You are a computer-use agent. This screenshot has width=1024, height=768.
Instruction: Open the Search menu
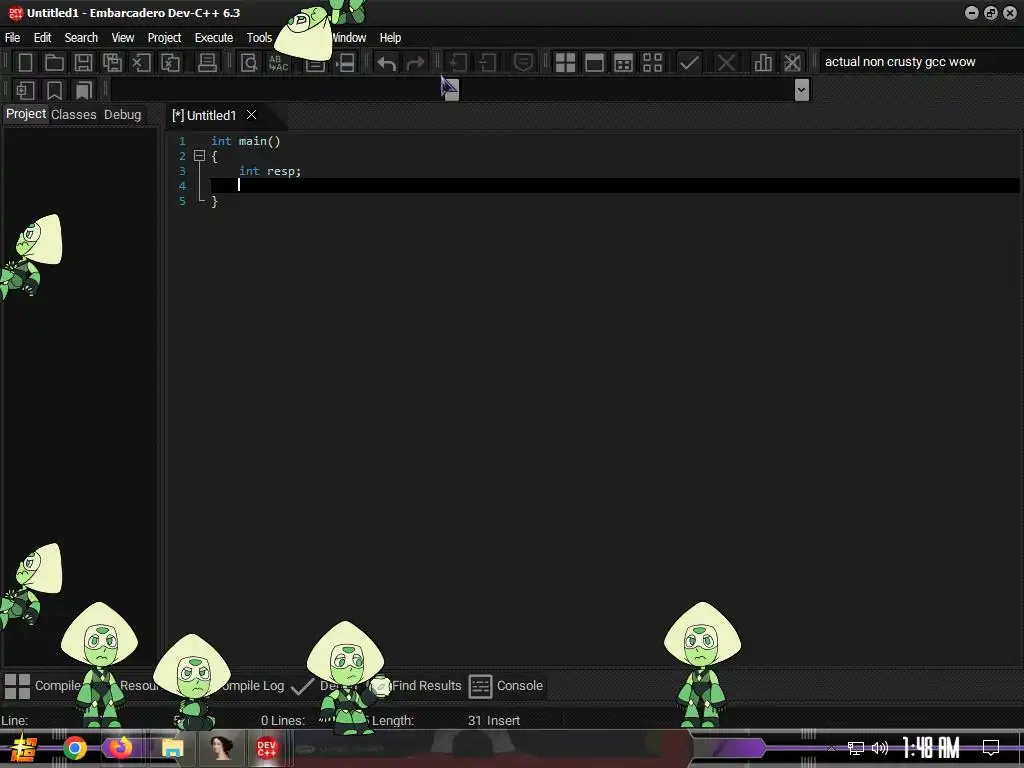pyautogui.click(x=81, y=38)
